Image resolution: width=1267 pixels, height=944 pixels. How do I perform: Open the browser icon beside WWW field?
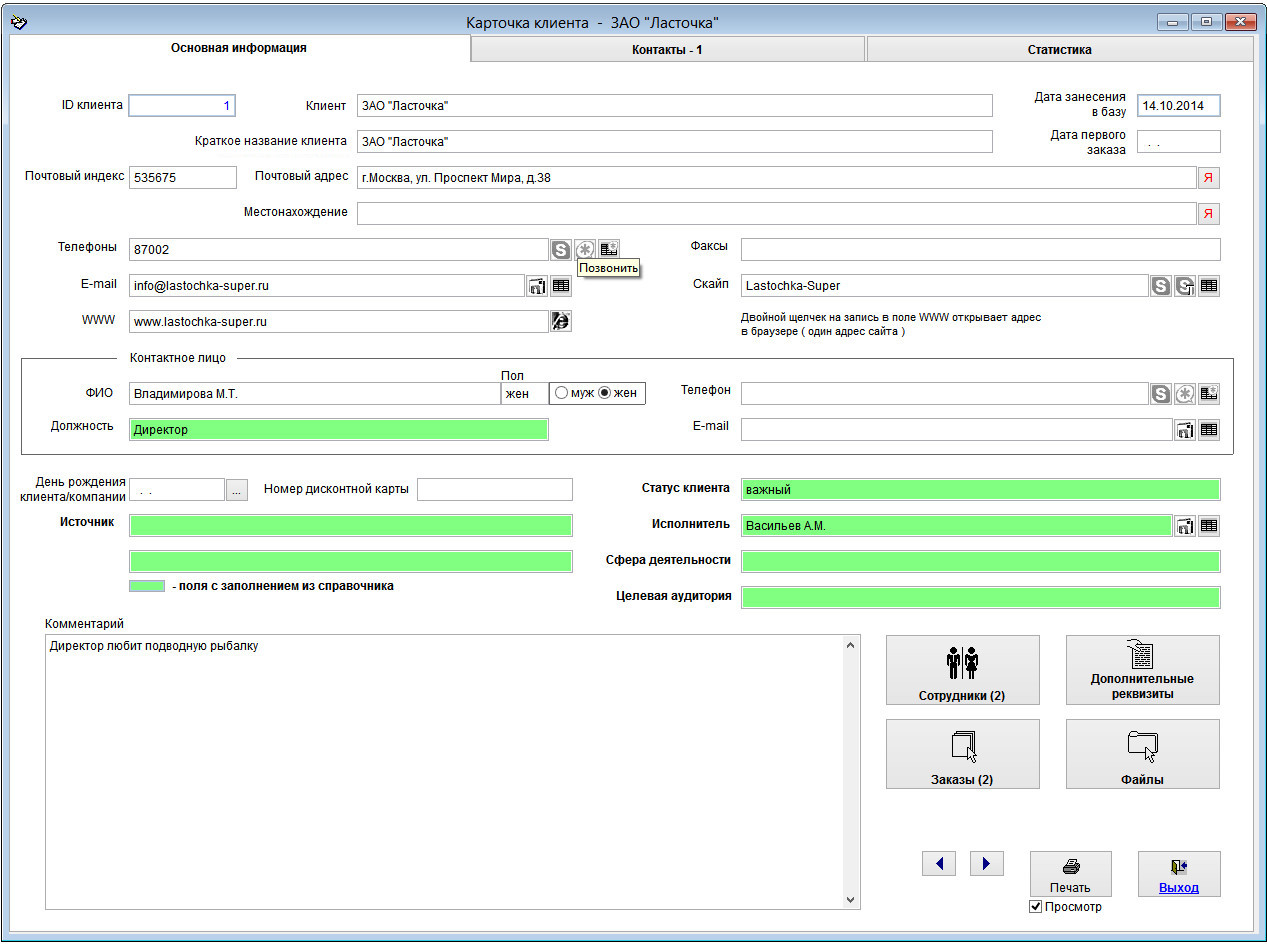point(561,321)
